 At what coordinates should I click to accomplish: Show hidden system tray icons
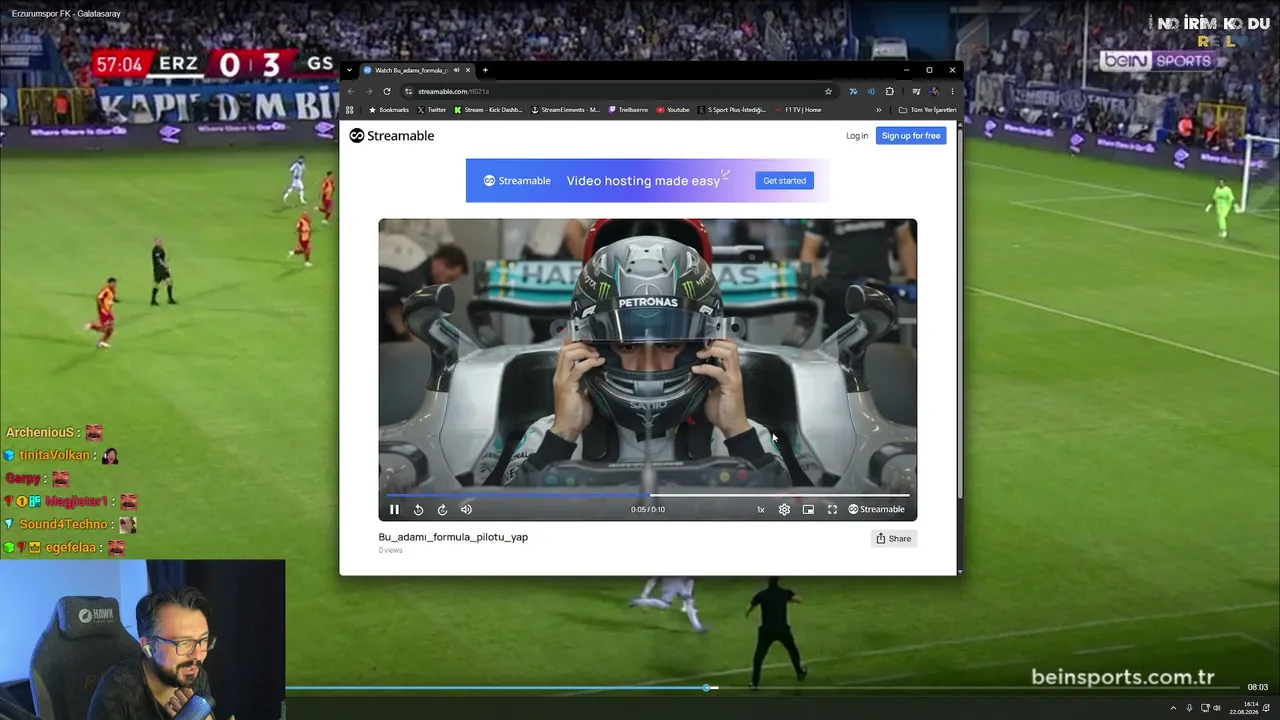(x=1173, y=708)
